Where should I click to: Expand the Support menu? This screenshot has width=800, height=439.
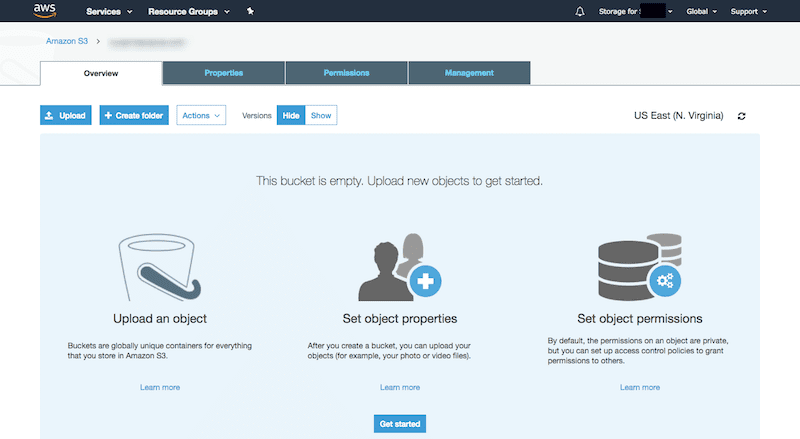[x=749, y=12]
